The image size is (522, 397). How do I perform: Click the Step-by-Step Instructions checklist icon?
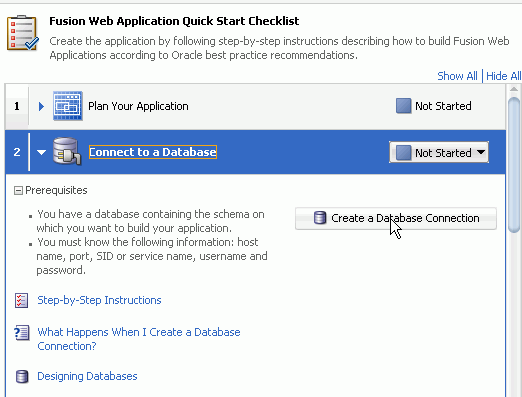[22, 300]
